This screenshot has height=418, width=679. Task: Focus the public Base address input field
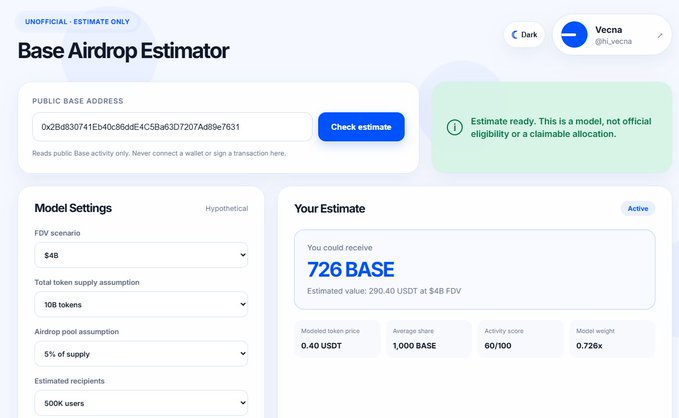[x=172, y=127]
